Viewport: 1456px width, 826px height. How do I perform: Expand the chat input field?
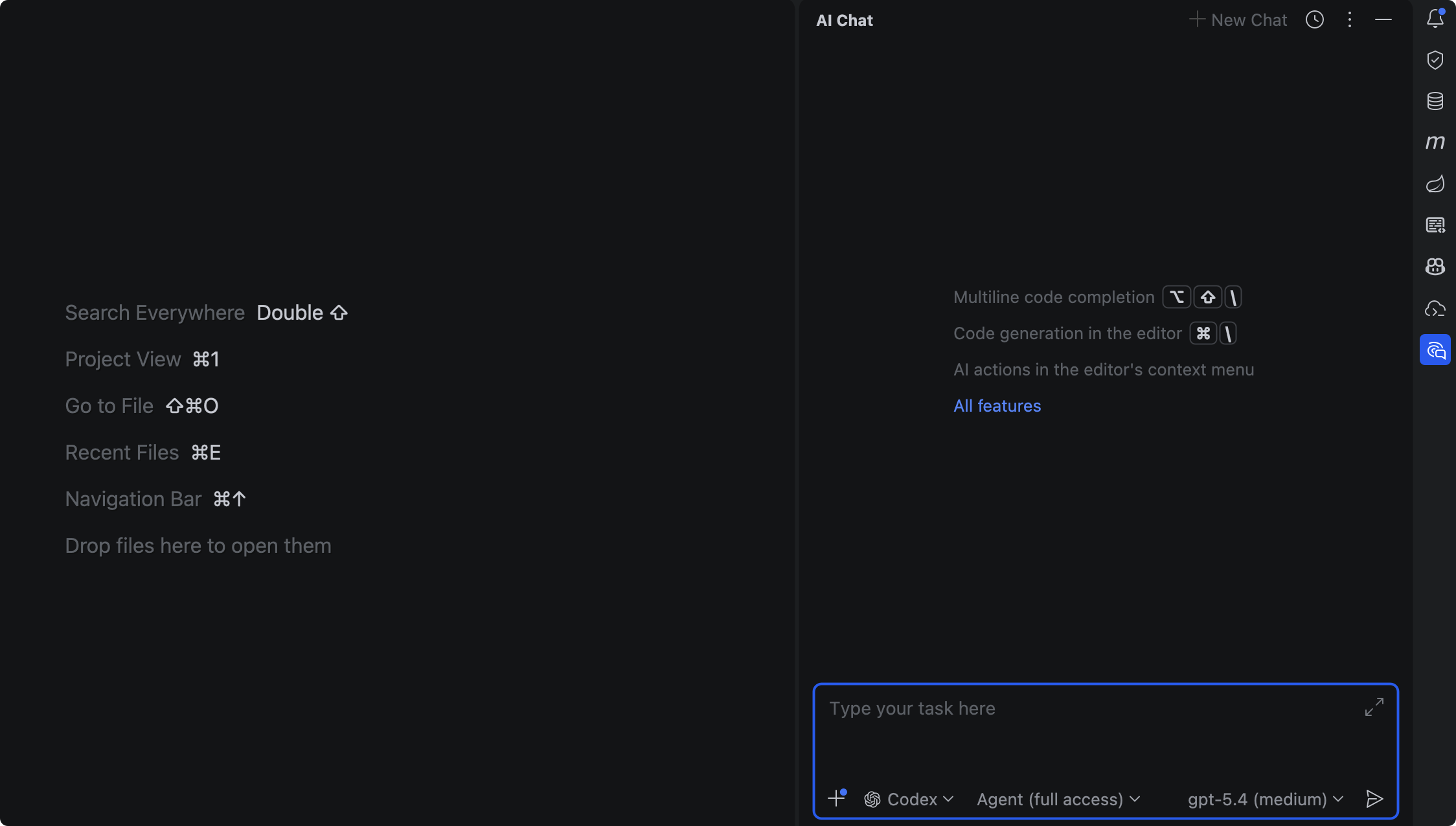point(1374,707)
